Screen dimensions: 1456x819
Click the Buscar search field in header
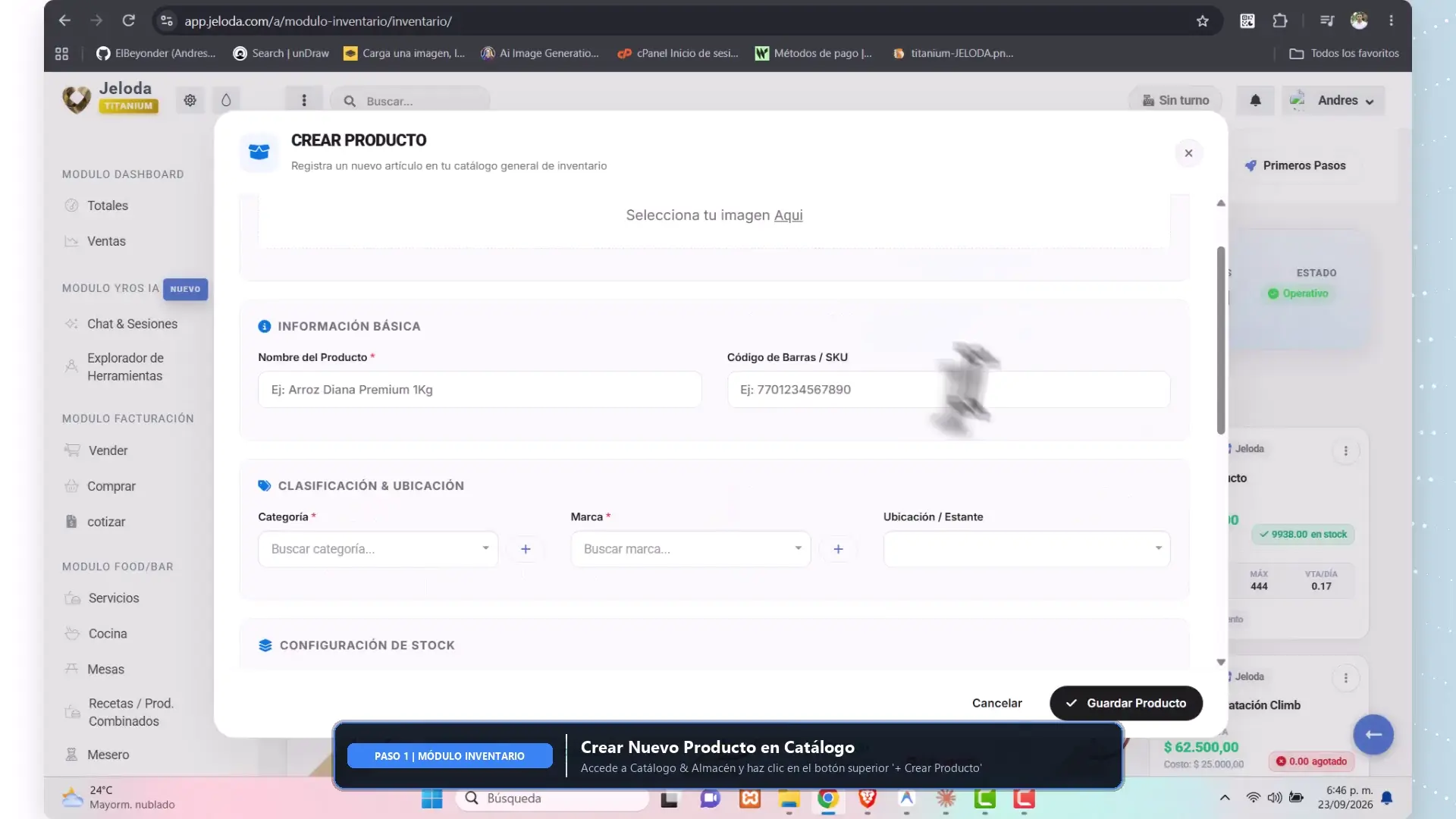[x=410, y=101]
